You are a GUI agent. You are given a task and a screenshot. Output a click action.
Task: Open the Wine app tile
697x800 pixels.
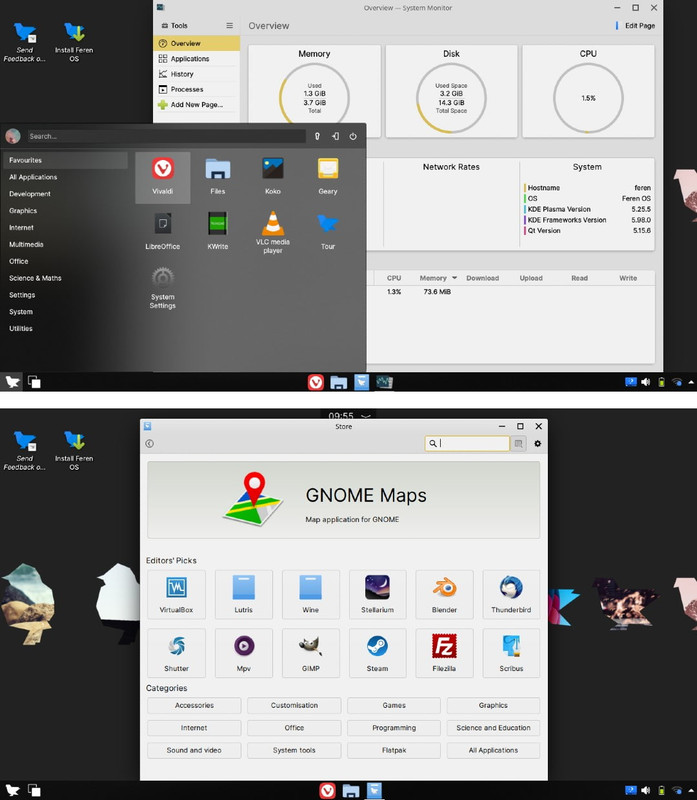310,594
